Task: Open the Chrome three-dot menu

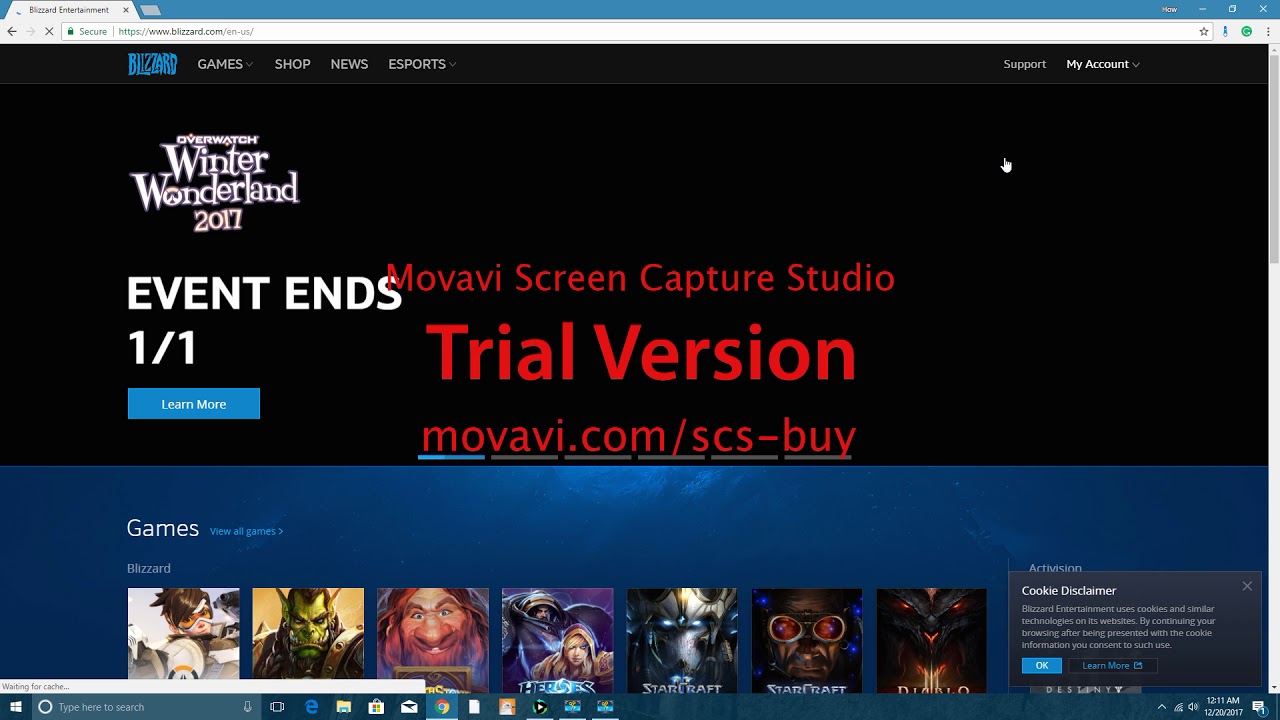Action: coord(1268,31)
